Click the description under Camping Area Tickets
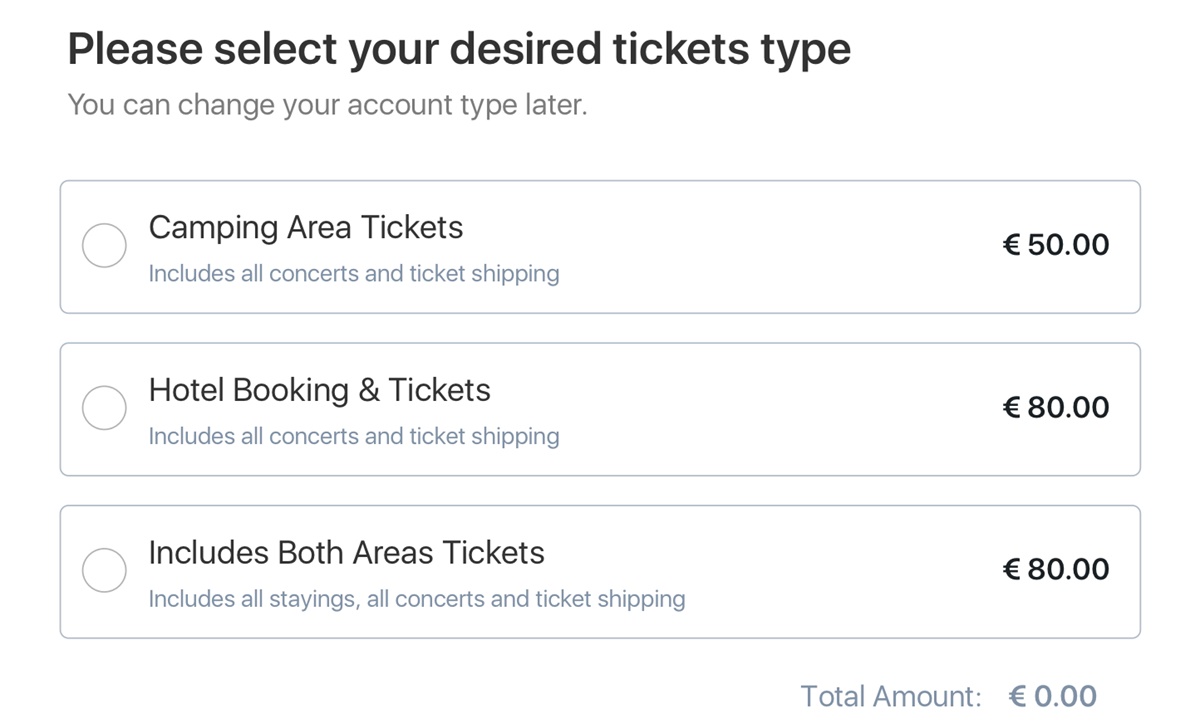1200x728 pixels. [354, 274]
